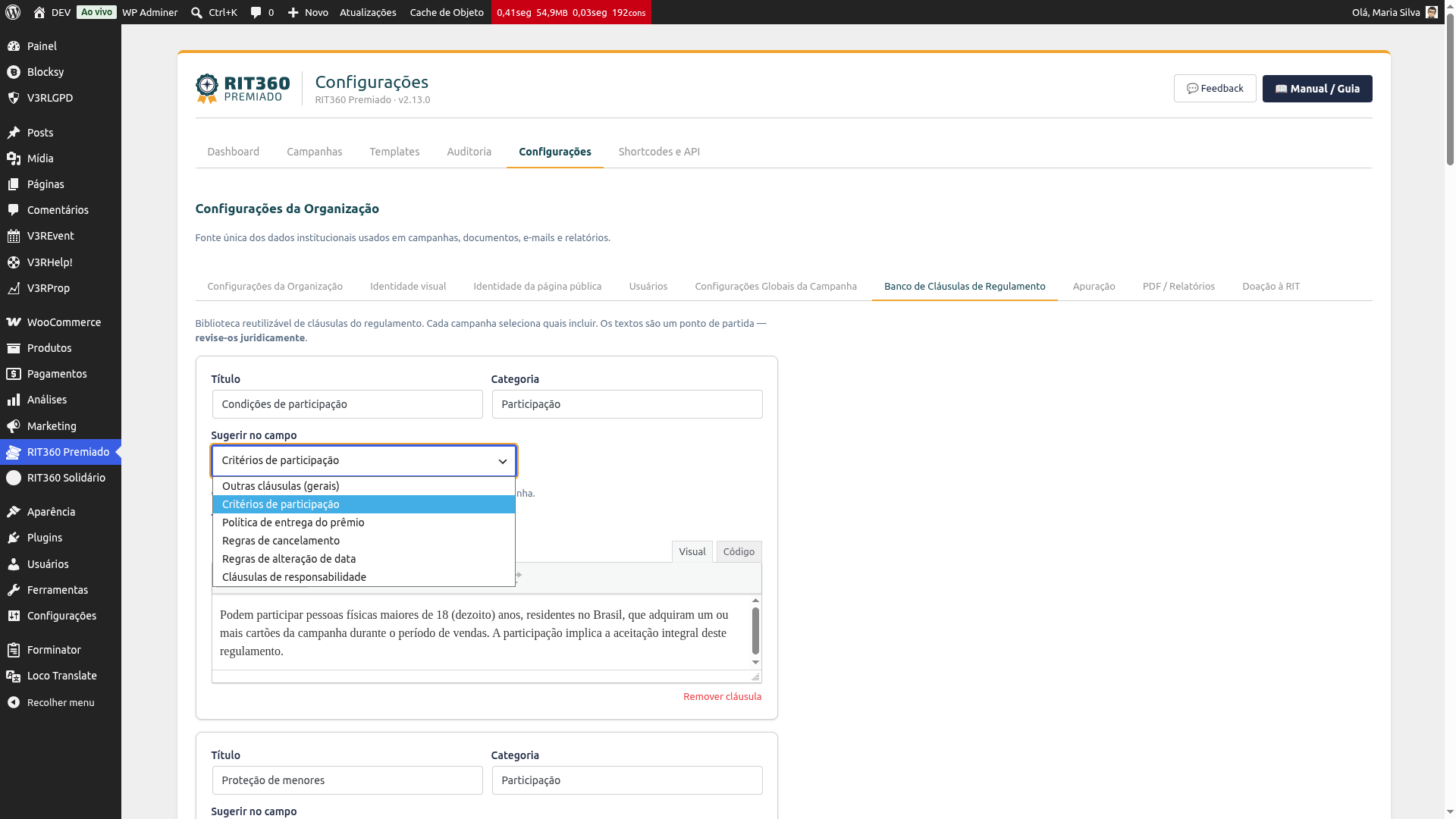Open Painel dashboard icon in sidebar

tap(14, 46)
